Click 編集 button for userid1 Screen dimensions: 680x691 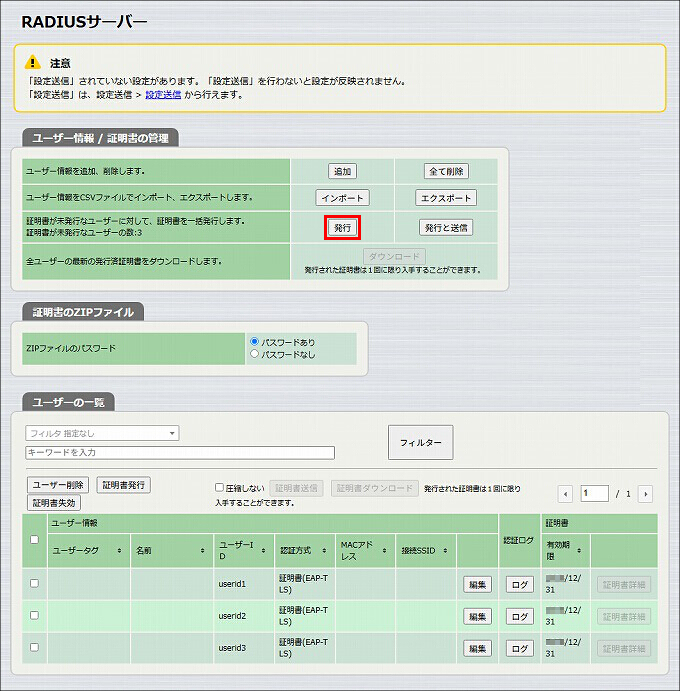(x=477, y=585)
